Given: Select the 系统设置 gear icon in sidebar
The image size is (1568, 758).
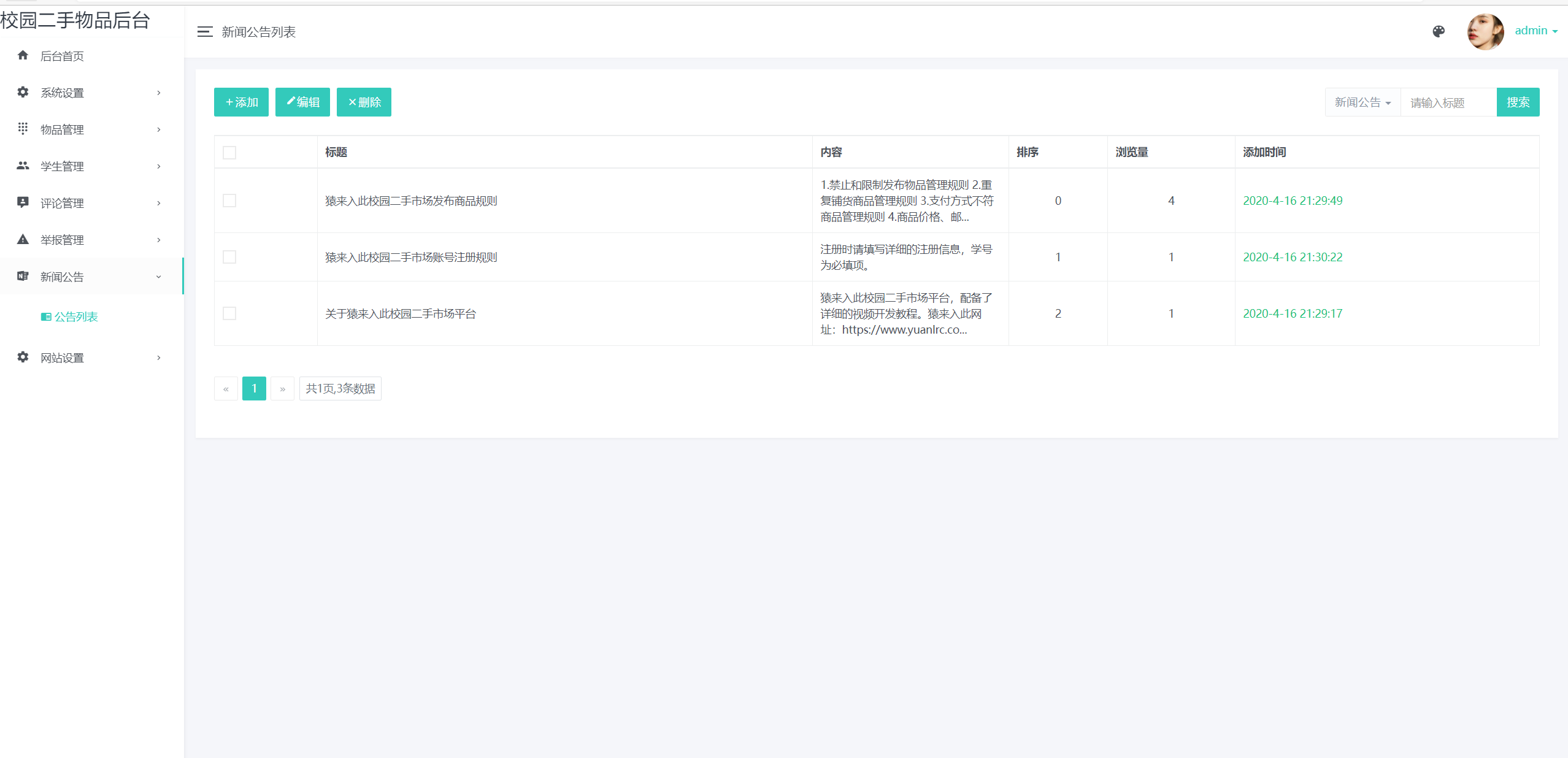Looking at the screenshot, I should (23, 92).
